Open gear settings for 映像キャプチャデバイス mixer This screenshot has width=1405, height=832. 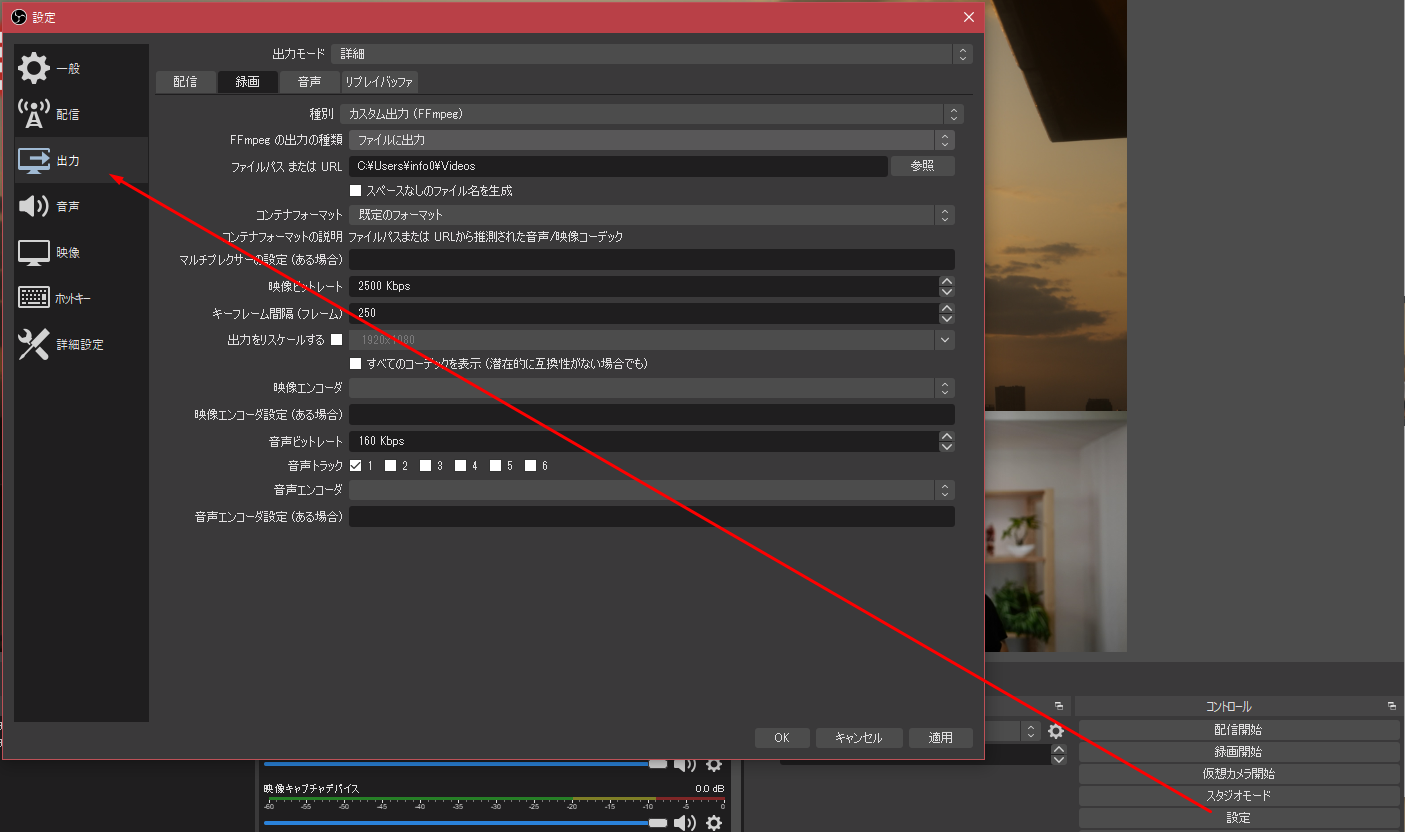point(713,823)
